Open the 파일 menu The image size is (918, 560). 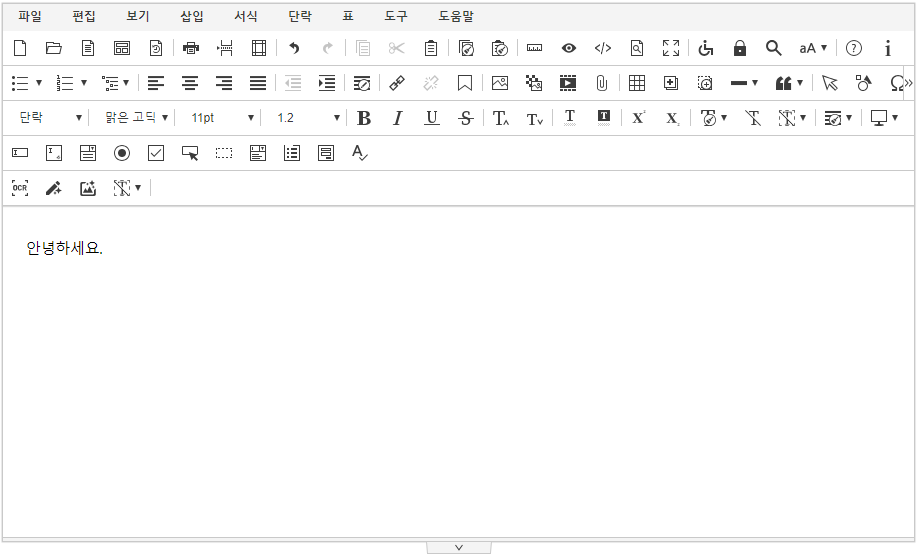[x=30, y=16]
